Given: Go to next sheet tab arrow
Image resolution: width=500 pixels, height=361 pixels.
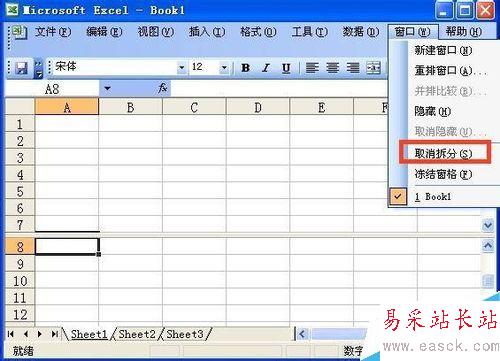Looking at the screenshot, I should [x=40, y=334].
